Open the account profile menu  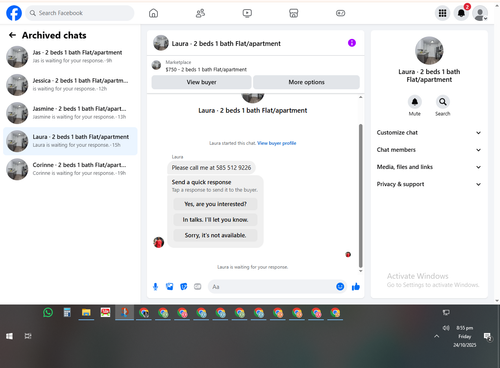click(x=480, y=13)
